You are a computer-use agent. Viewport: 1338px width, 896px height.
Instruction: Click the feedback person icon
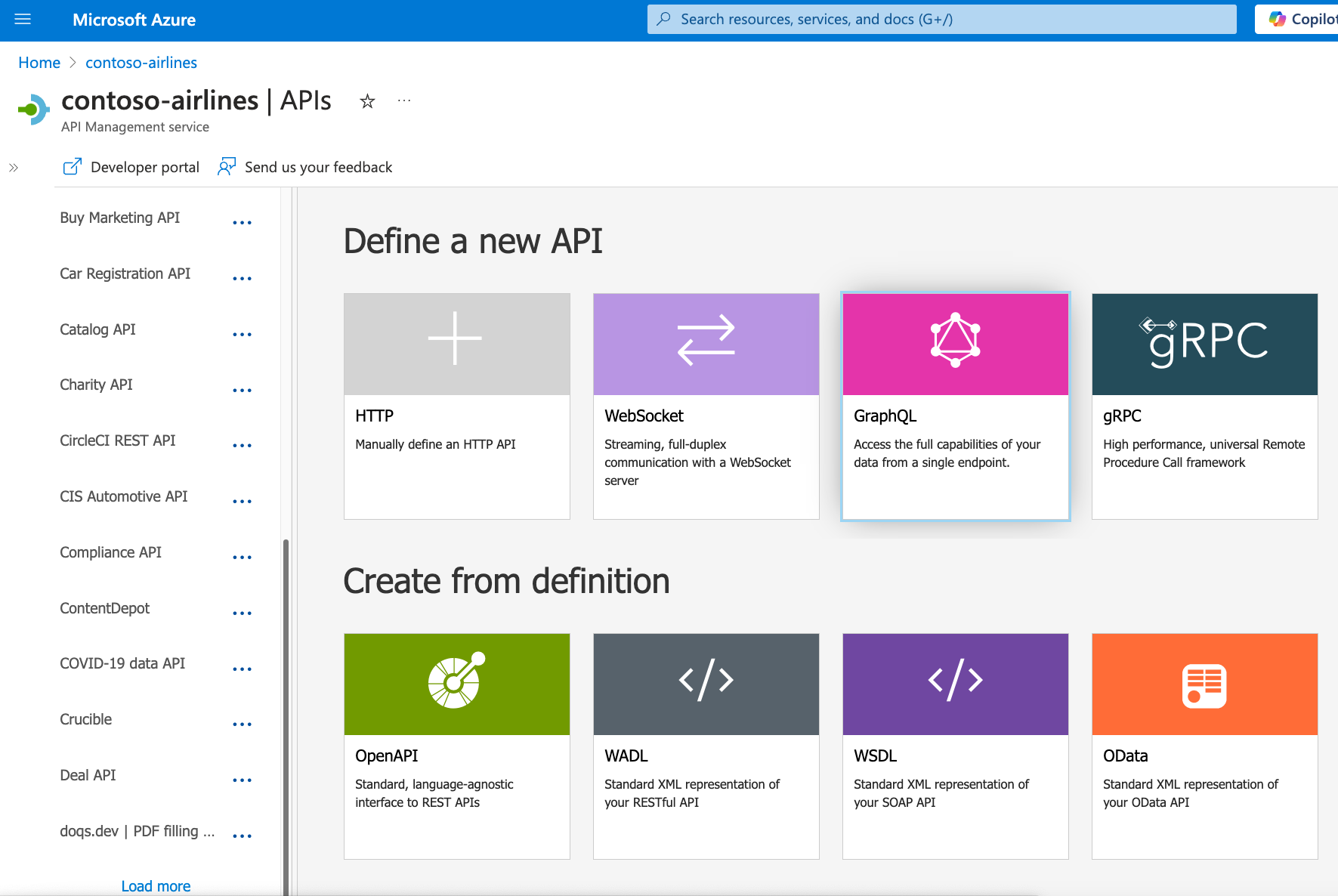coord(227,167)
